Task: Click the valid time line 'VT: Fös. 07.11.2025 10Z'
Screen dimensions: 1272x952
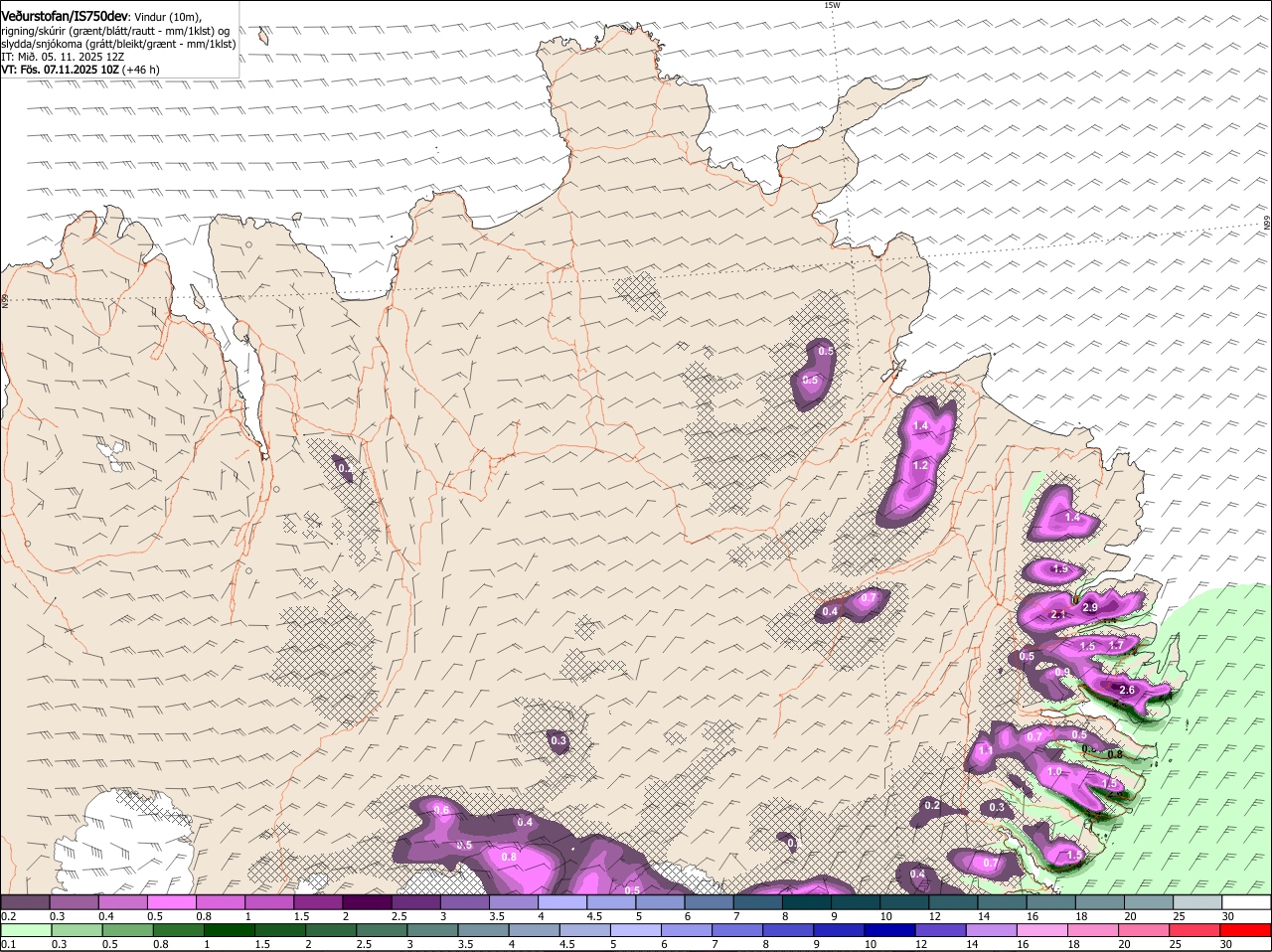Action: (62, 70)
